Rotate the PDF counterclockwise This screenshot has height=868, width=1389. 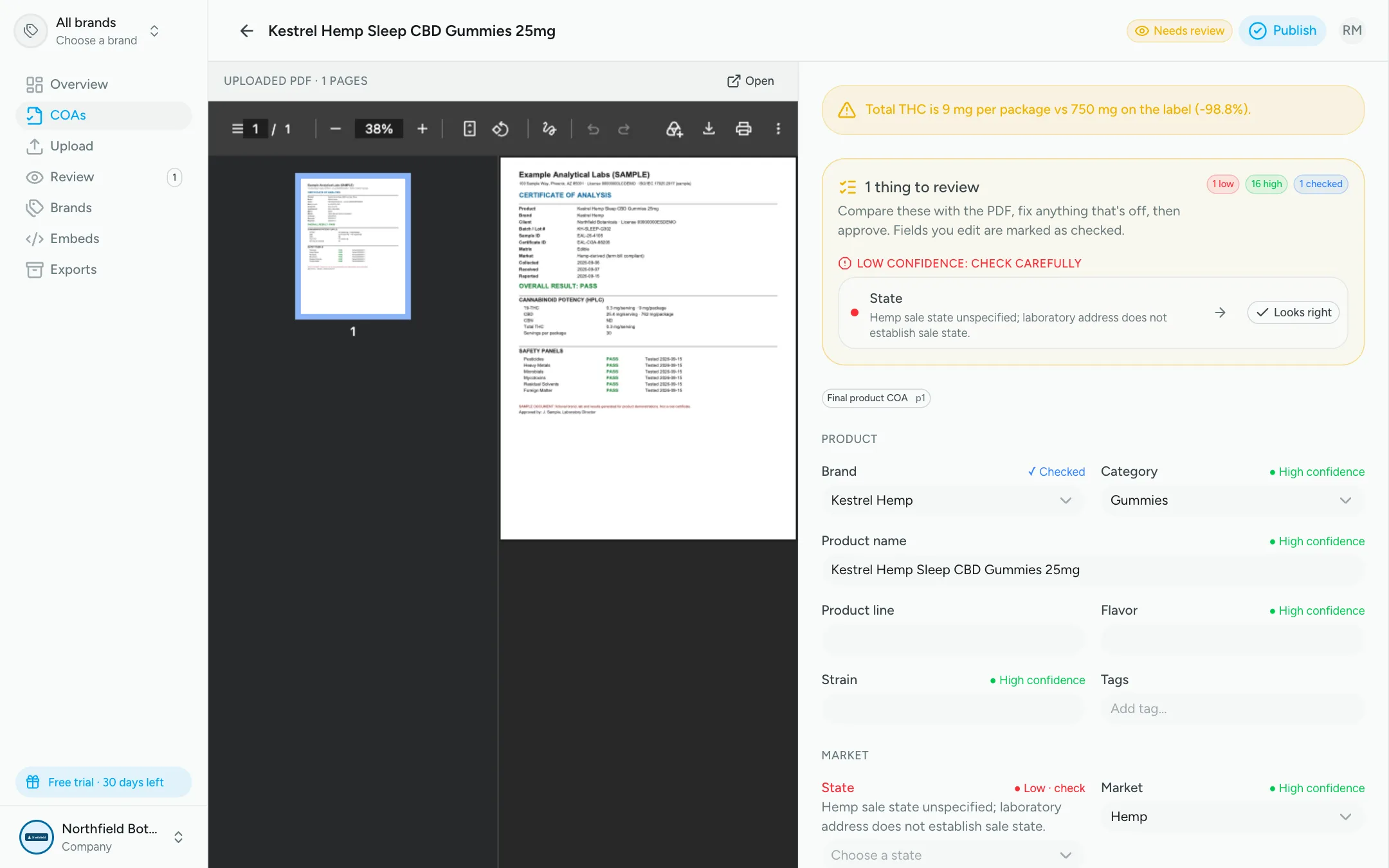coord(500,129)
